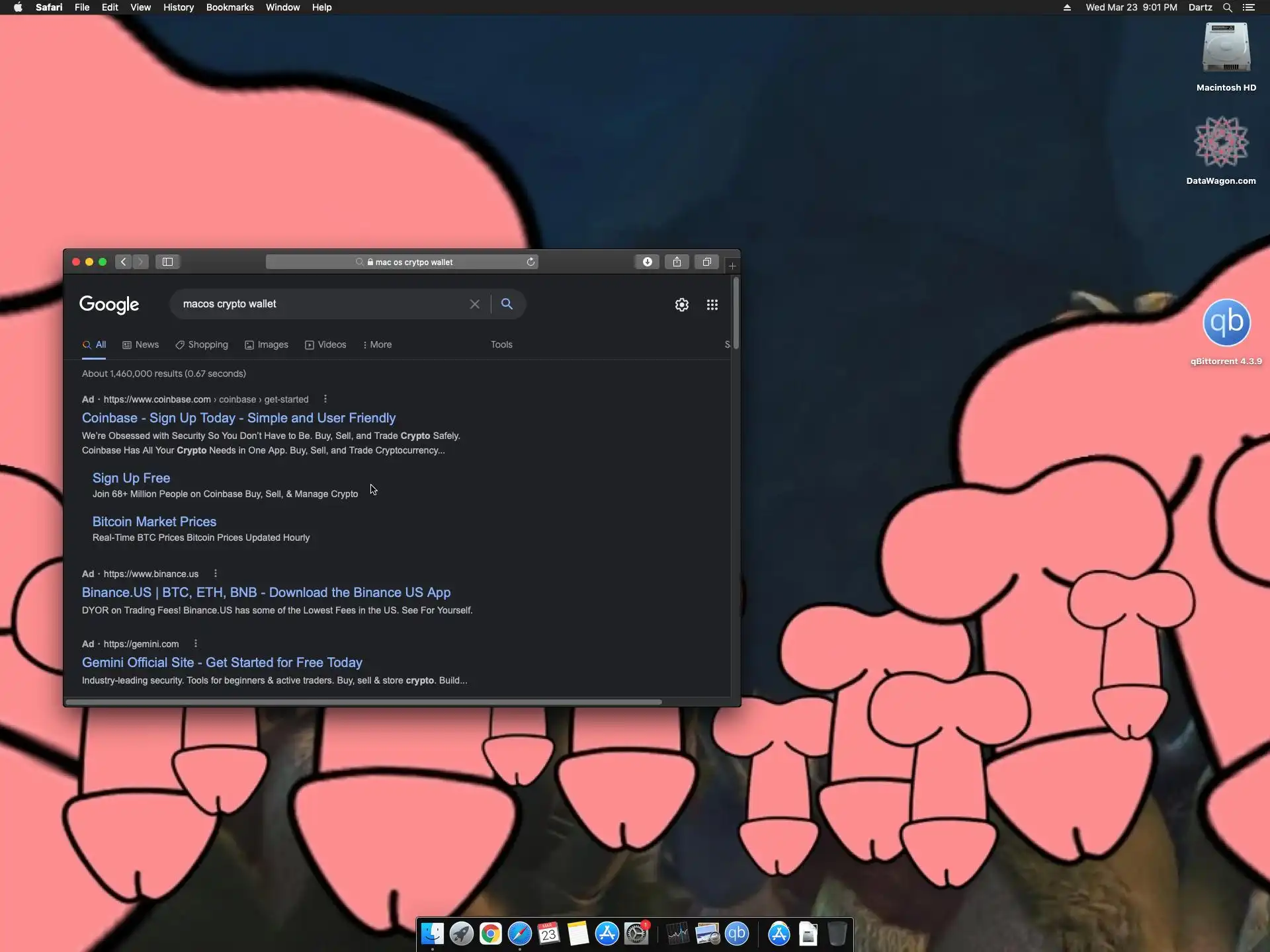Open Tools search options
Image resolution: width=1270 pixels, height=952 pixels.
501,344
